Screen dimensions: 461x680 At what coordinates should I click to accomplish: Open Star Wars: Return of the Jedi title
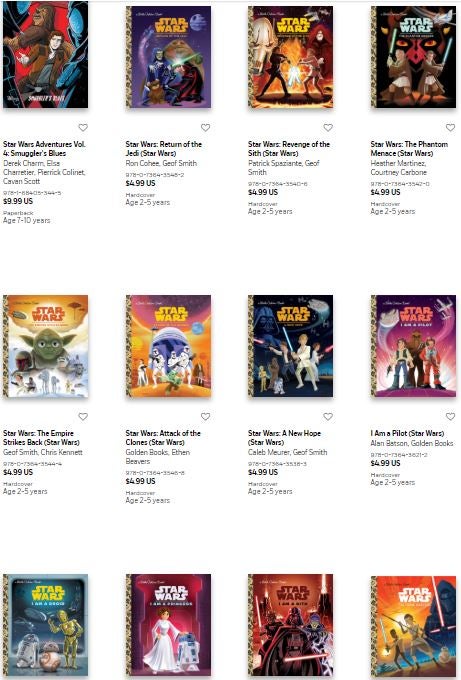click(163, 149)
